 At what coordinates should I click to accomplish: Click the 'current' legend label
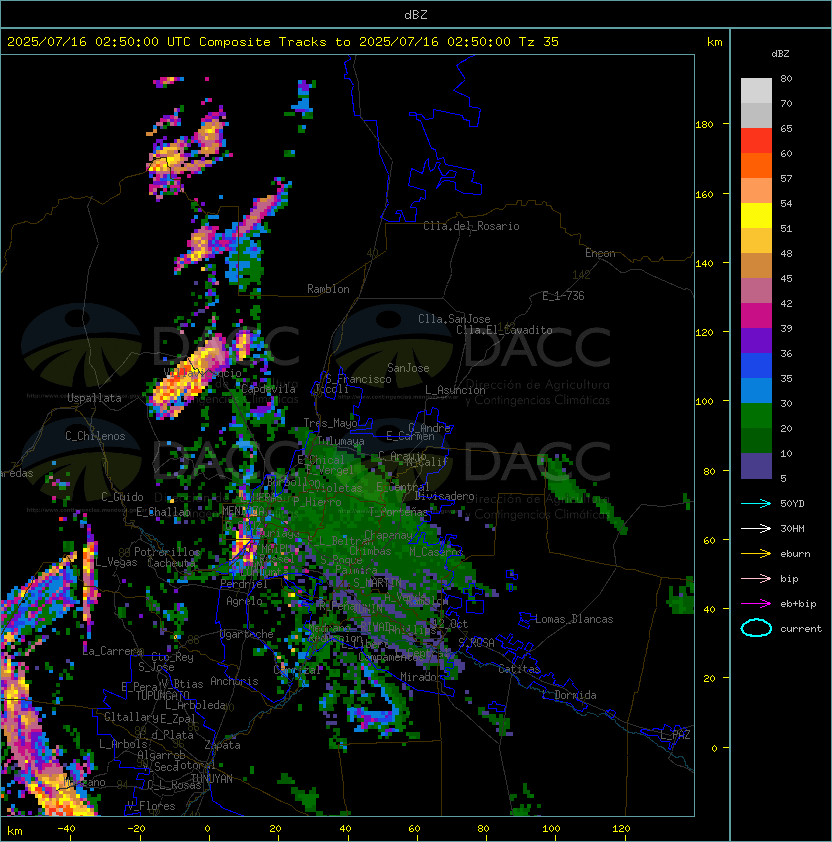tap(801, 629)
